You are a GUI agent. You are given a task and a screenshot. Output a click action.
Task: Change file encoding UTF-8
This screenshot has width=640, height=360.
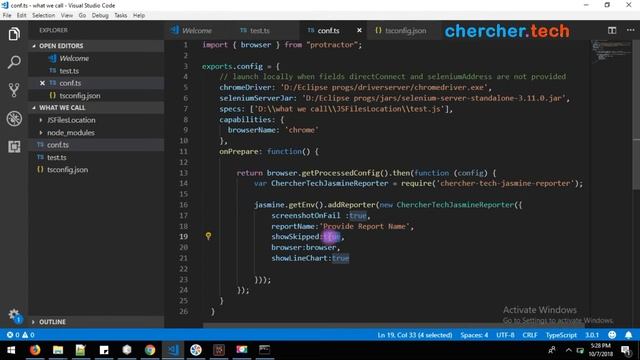[x=505, y=335]
